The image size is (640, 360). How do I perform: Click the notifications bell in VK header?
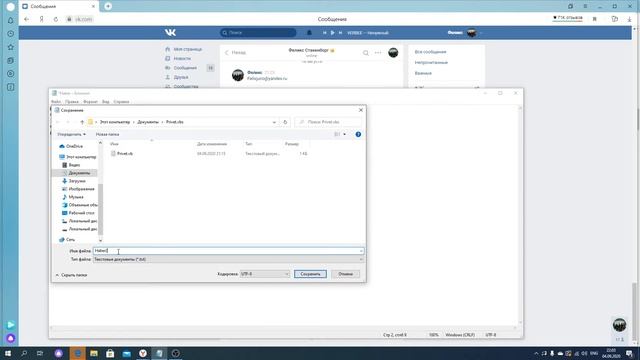click(x=309, y=33)
